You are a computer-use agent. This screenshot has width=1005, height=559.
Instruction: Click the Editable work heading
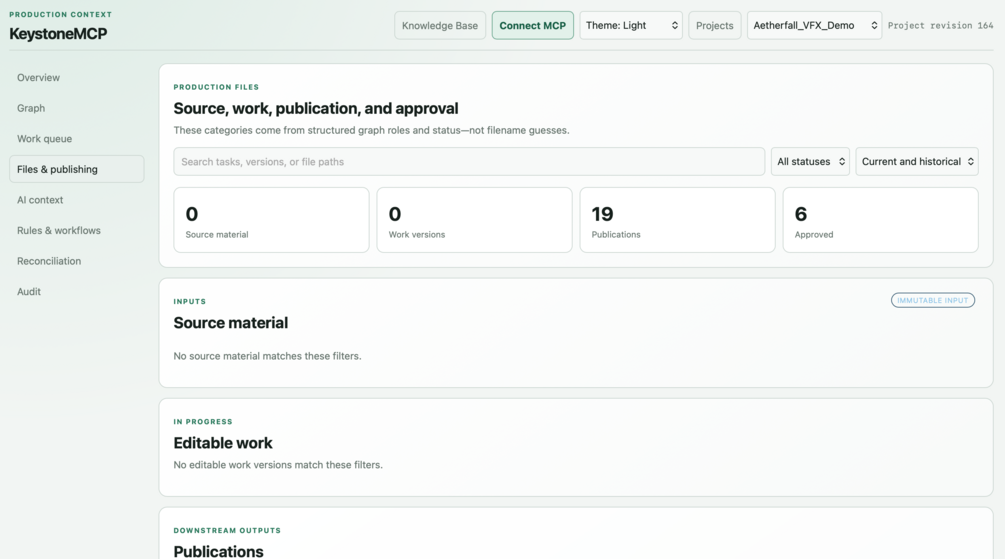coord(223,443)
